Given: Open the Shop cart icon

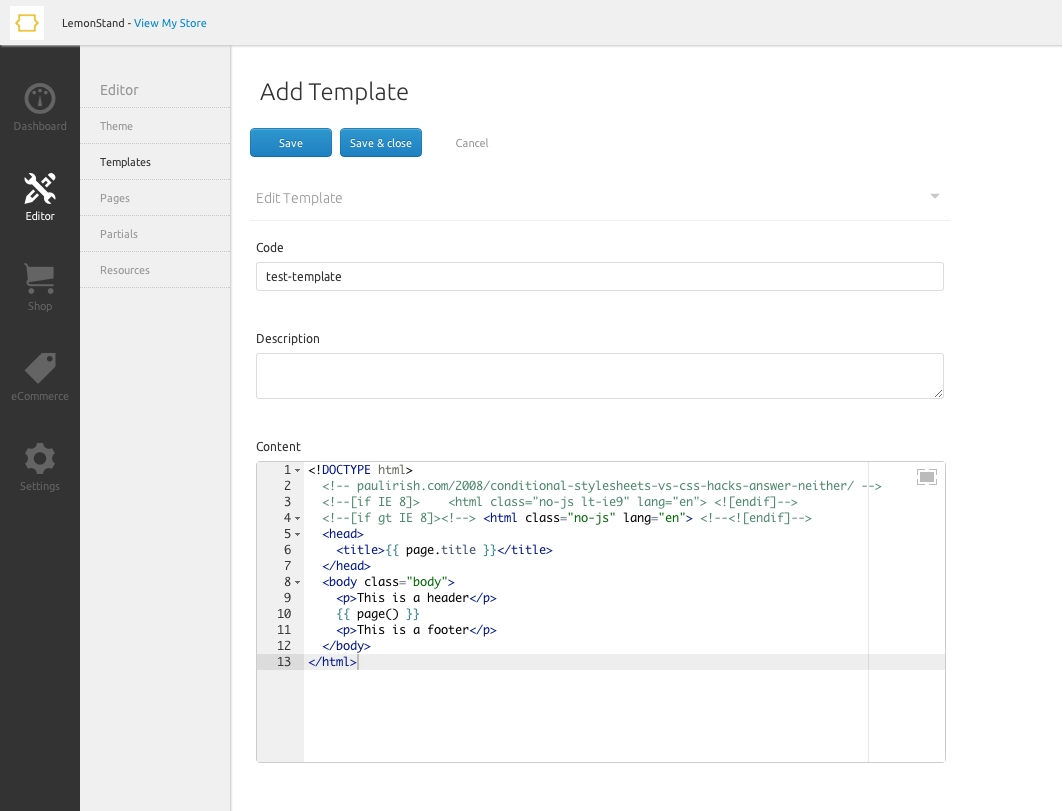Looking at the screenshot, I should pyautogui.click(x=40, y=278).
